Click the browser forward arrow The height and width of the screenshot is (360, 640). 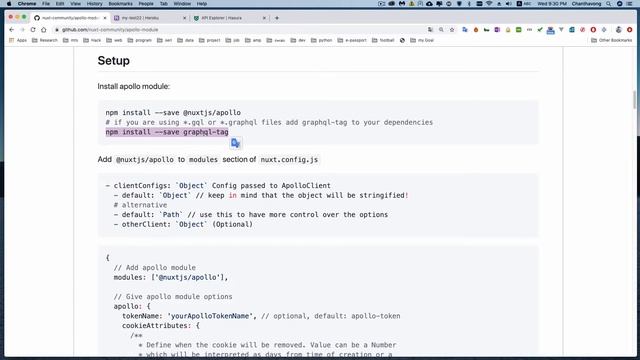[22, 30]
